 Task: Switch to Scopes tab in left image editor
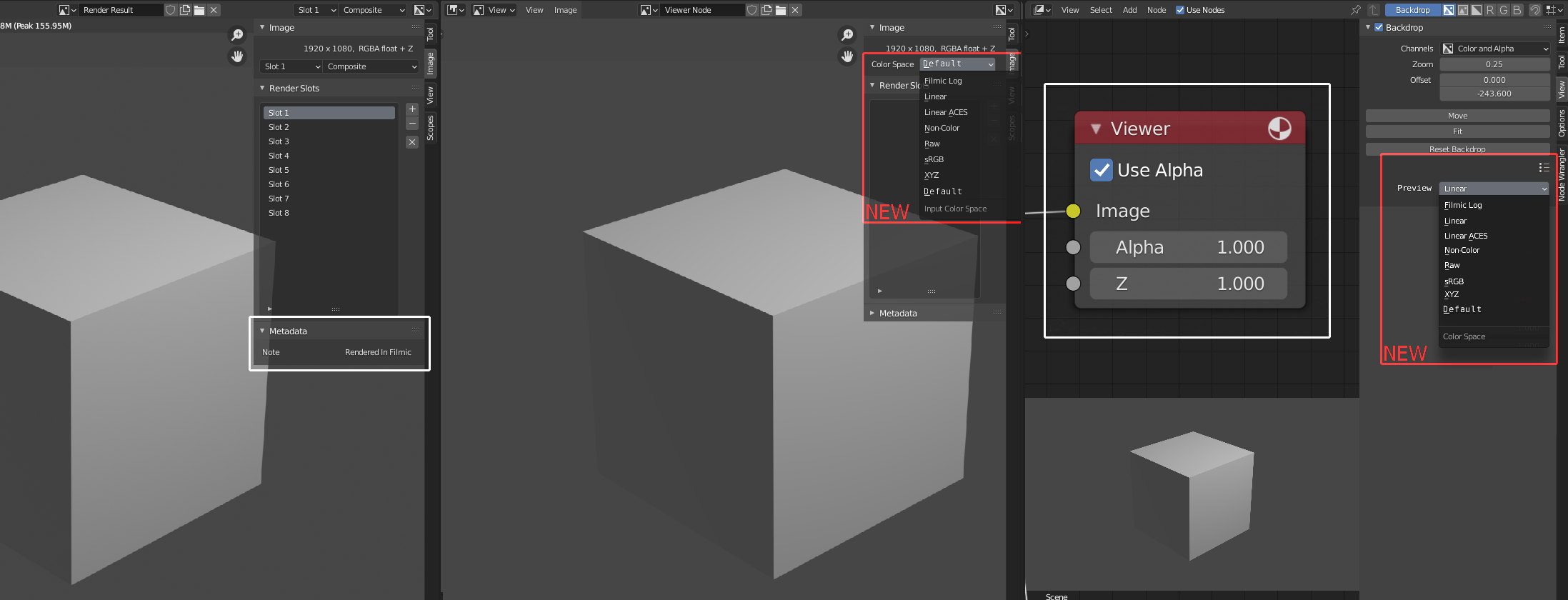tap(430, 127)
